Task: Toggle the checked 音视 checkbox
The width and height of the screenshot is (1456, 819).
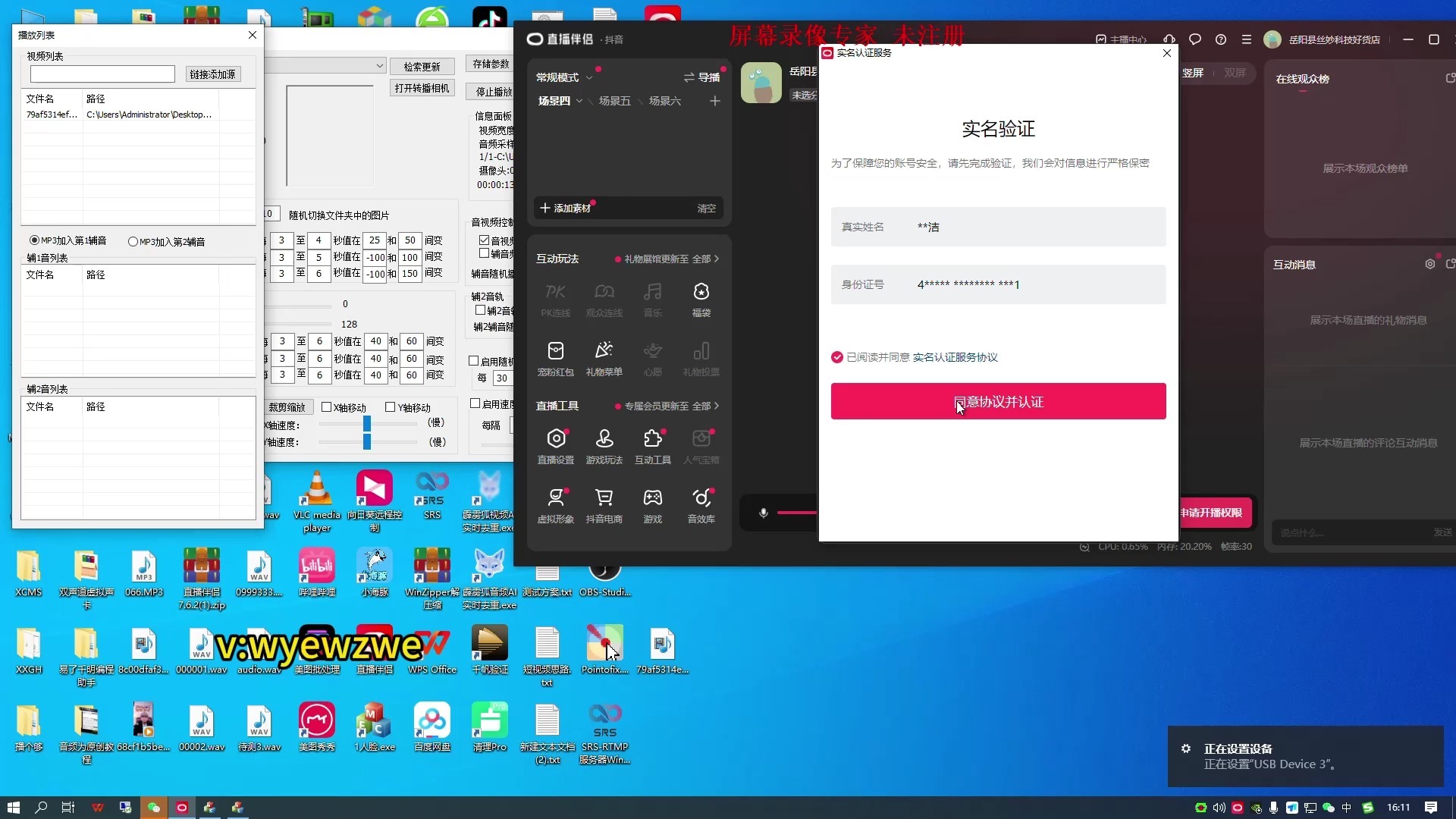Action: [x=484, y=240]
